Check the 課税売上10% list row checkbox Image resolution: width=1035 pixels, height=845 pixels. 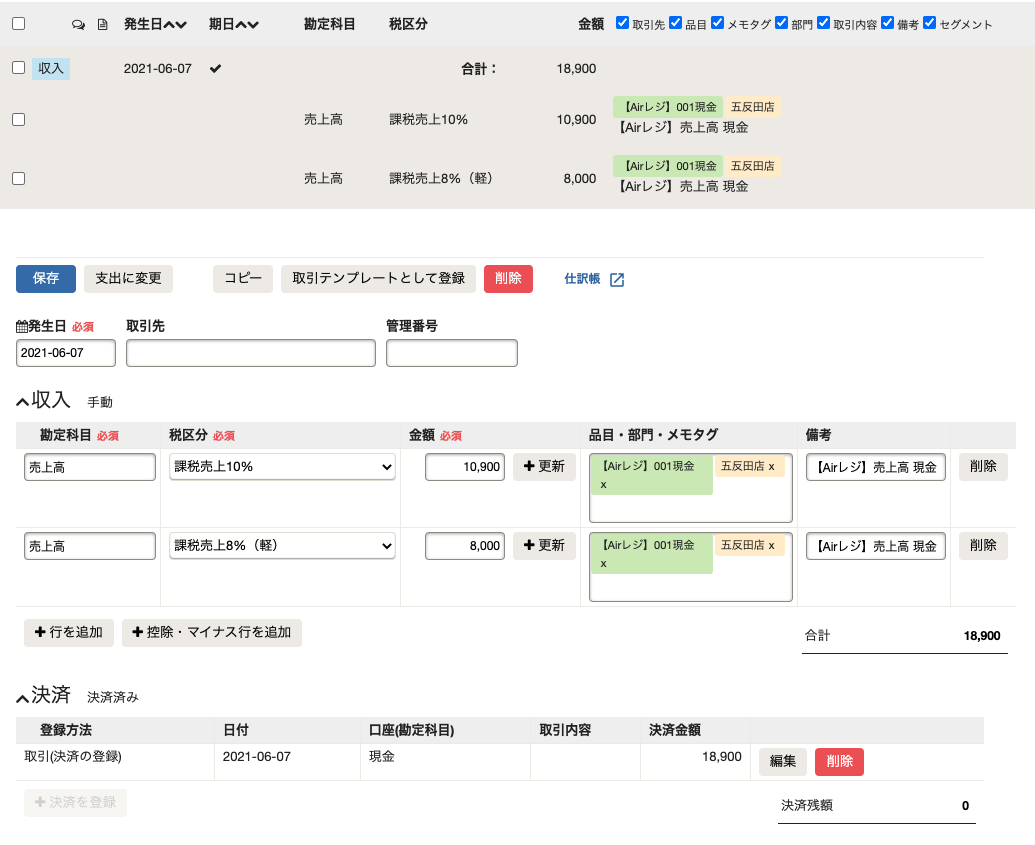tap(18, 119)
